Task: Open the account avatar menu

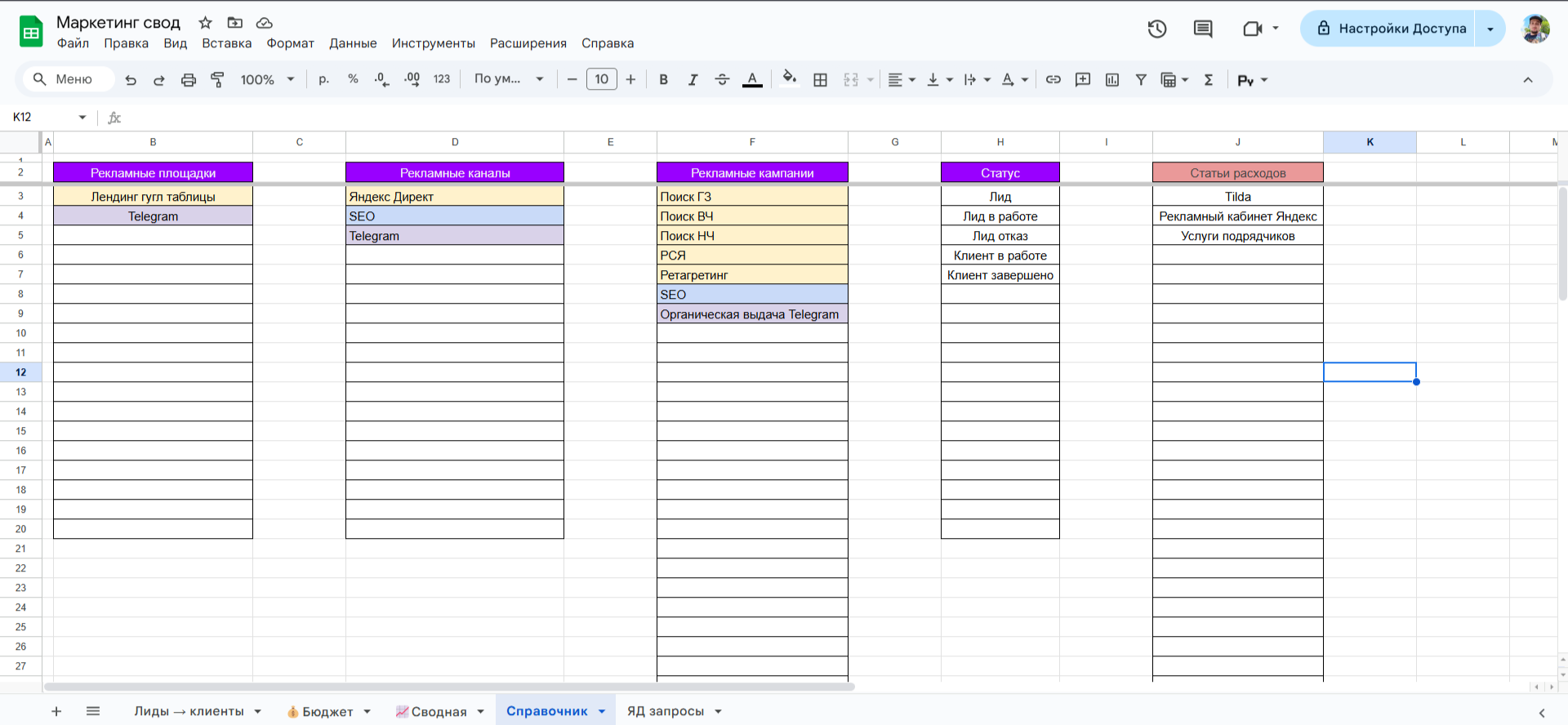Action: pyautogui.click(x=1535, y=29)
